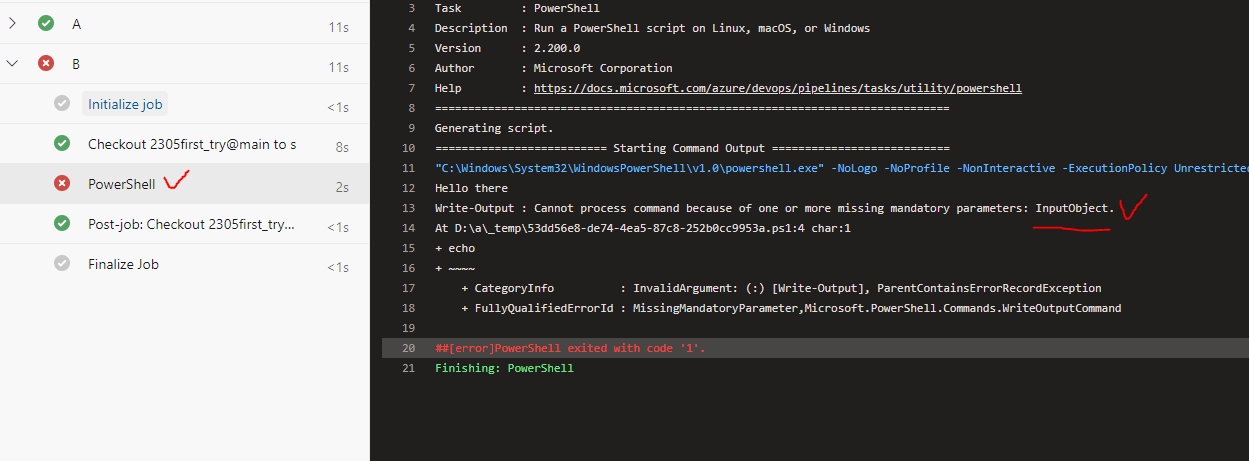
Task: Click red error icon beside PowerShell step
Action: click(62, 184)
